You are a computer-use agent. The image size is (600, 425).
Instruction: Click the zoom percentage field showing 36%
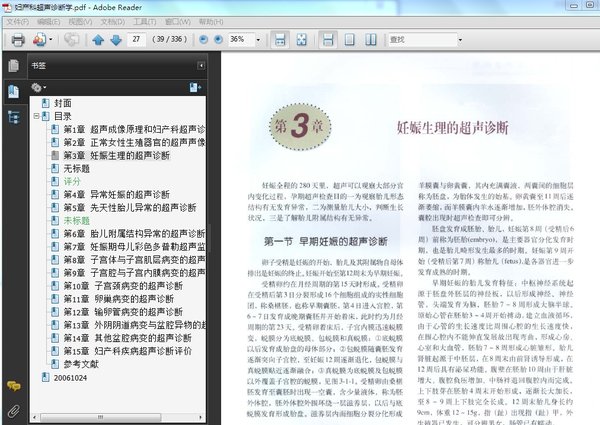point(241,39)
